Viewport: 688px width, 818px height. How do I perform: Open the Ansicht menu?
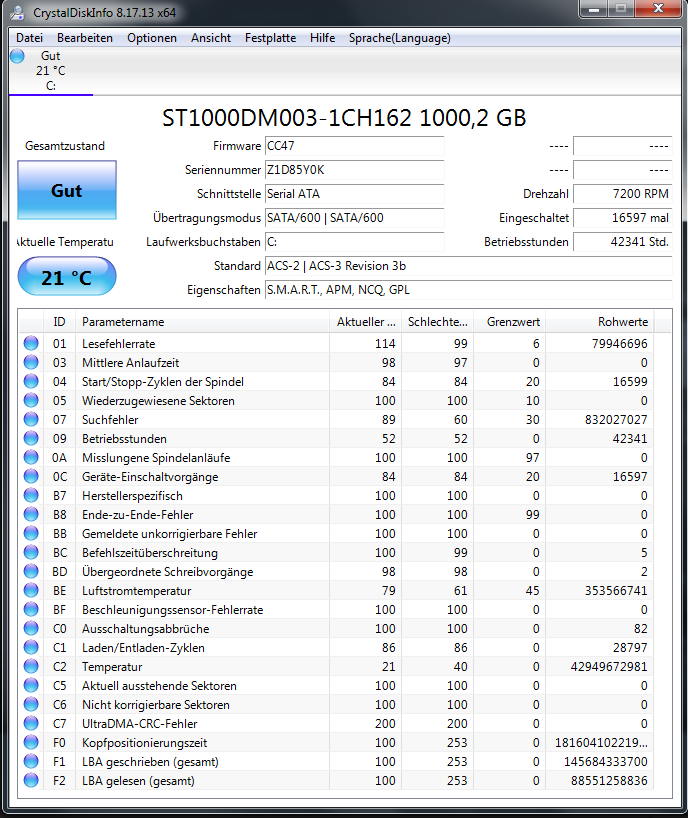pyautogui.click(x=211, y=38)
